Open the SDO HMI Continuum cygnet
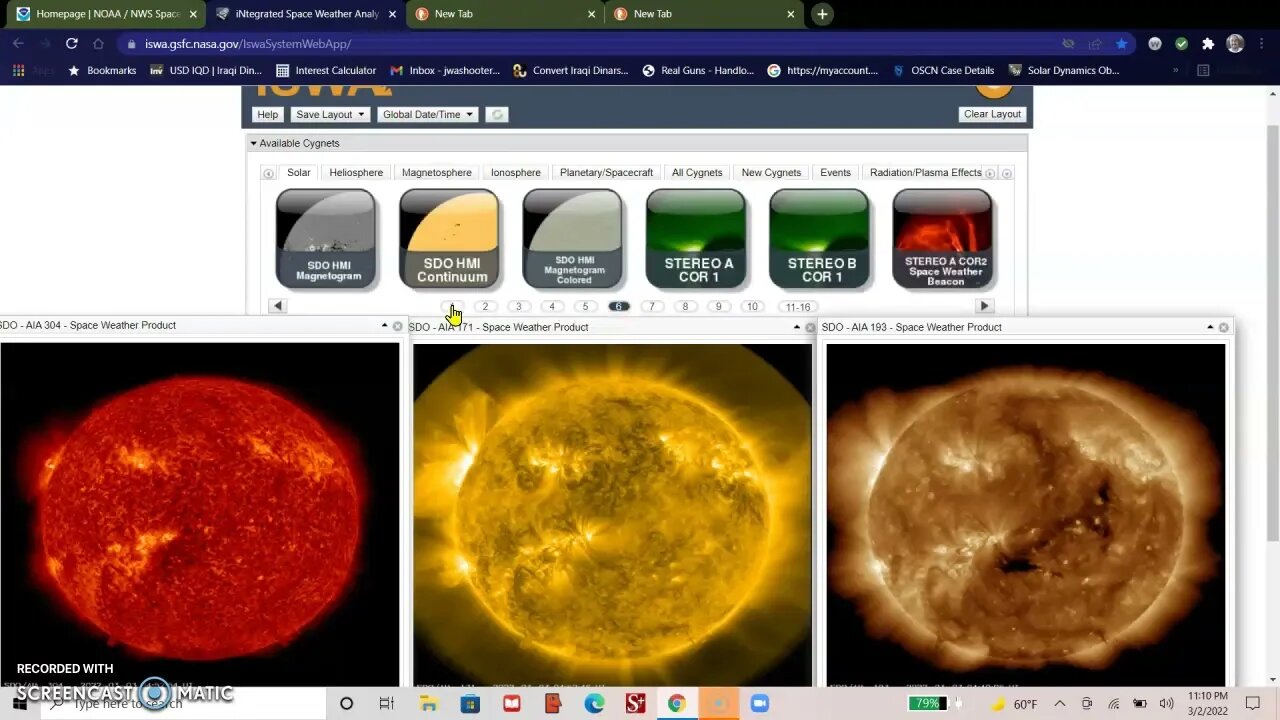The image size is (1280, 720). tap(449, 239)
